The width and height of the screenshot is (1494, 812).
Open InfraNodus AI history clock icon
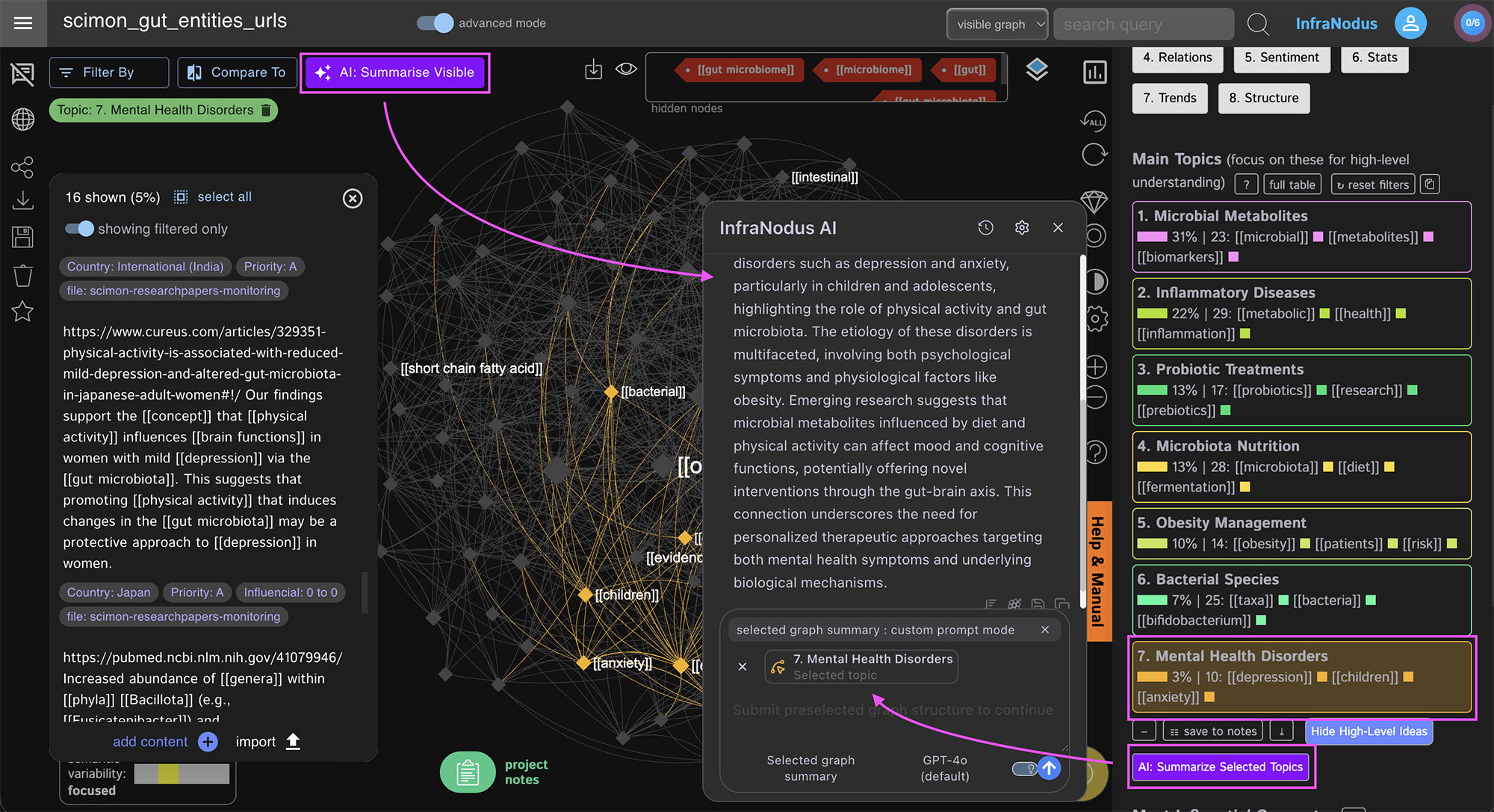[986, 228]
